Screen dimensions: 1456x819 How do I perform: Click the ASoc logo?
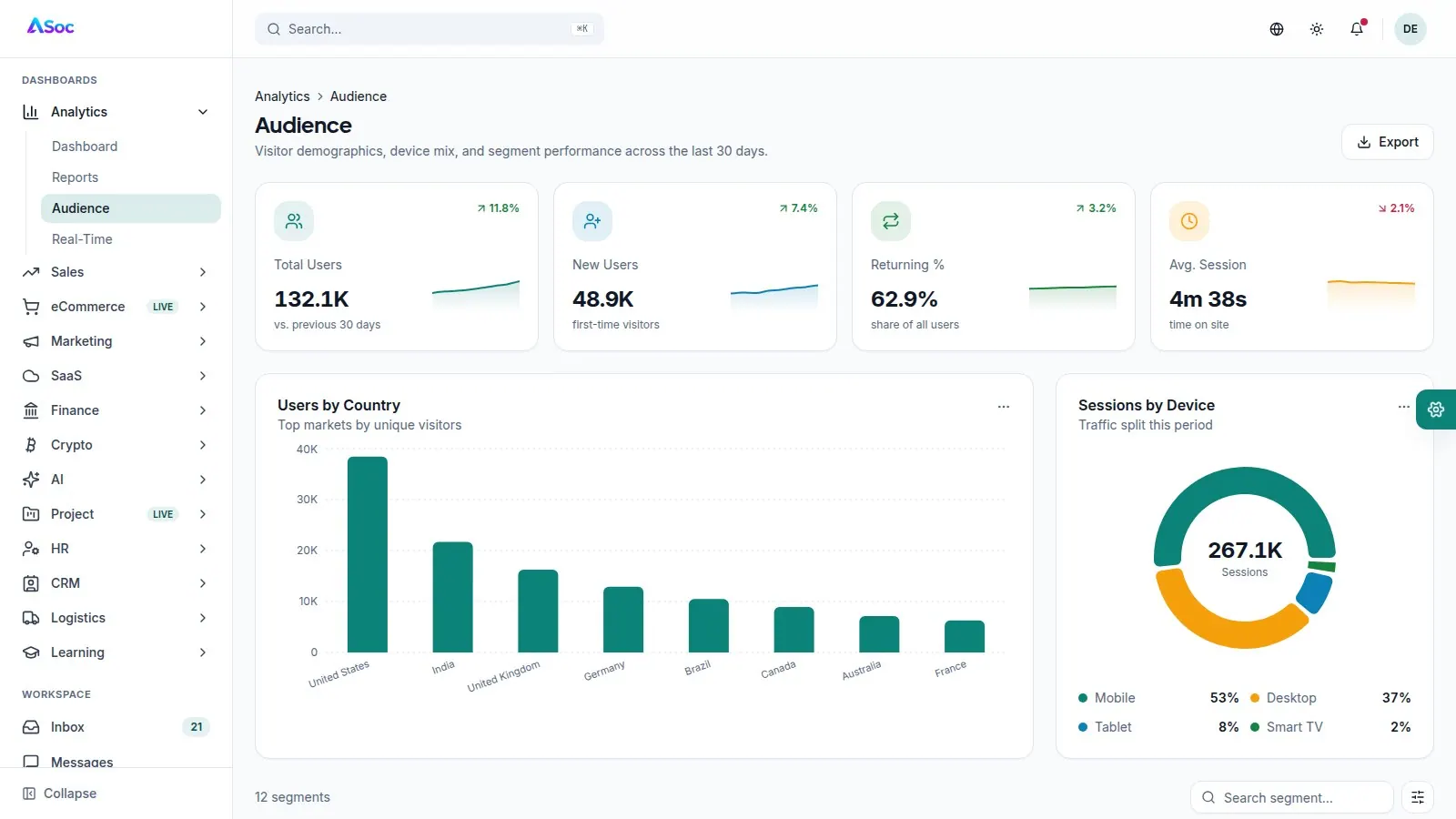51,26
